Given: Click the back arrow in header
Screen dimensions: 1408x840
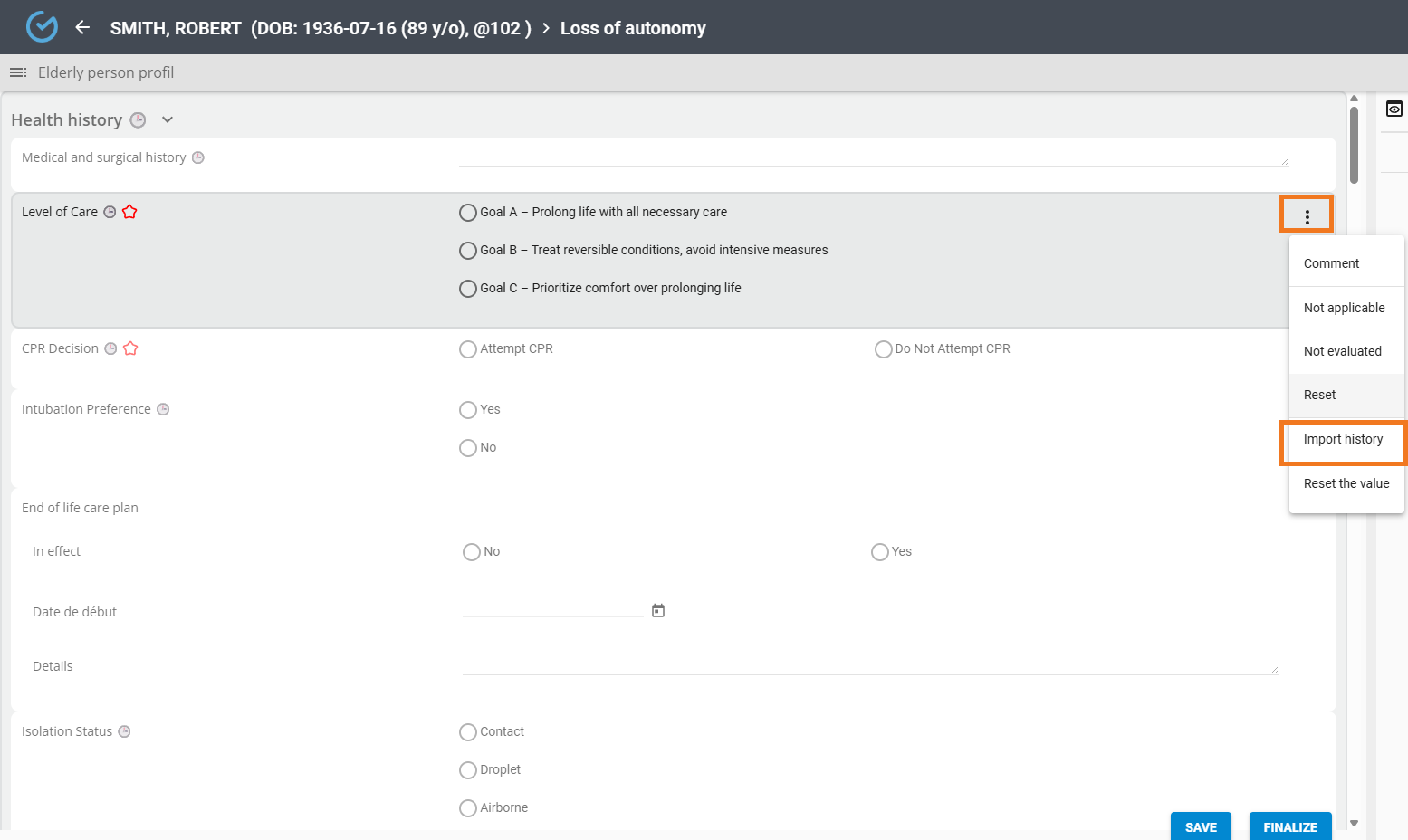Looking at the screenshot, I should 82,27.
